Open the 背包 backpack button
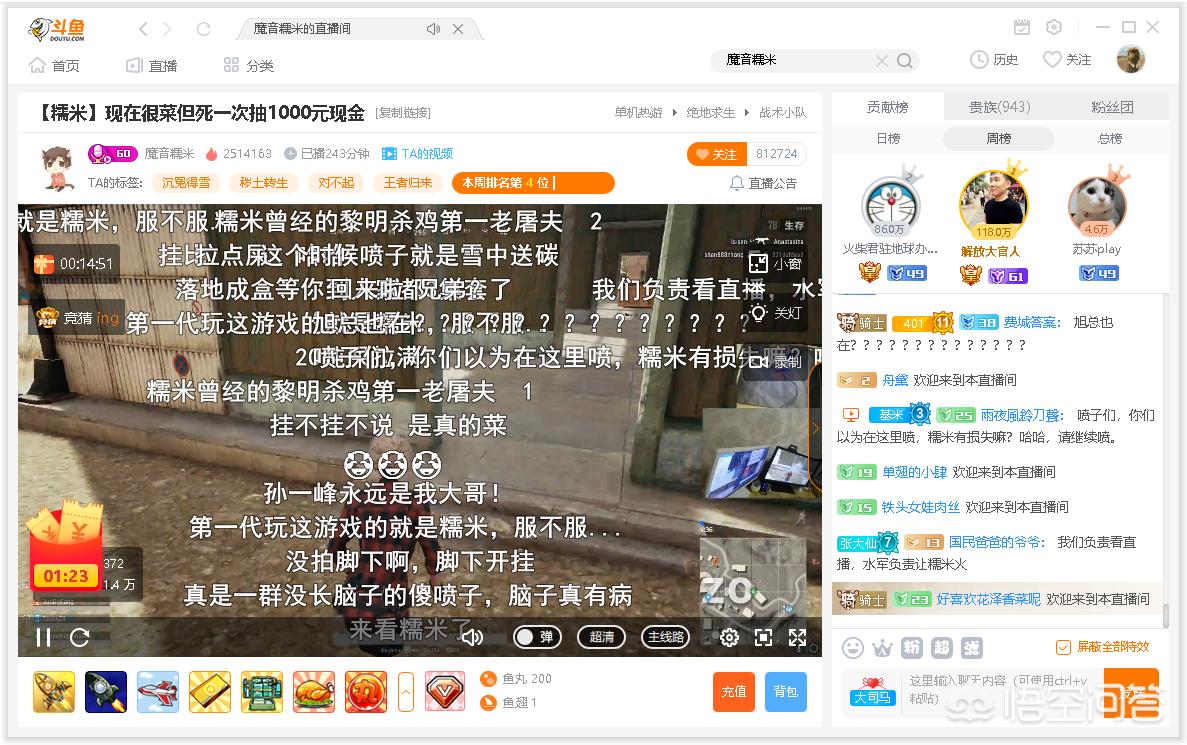 [x=786, y=691]
